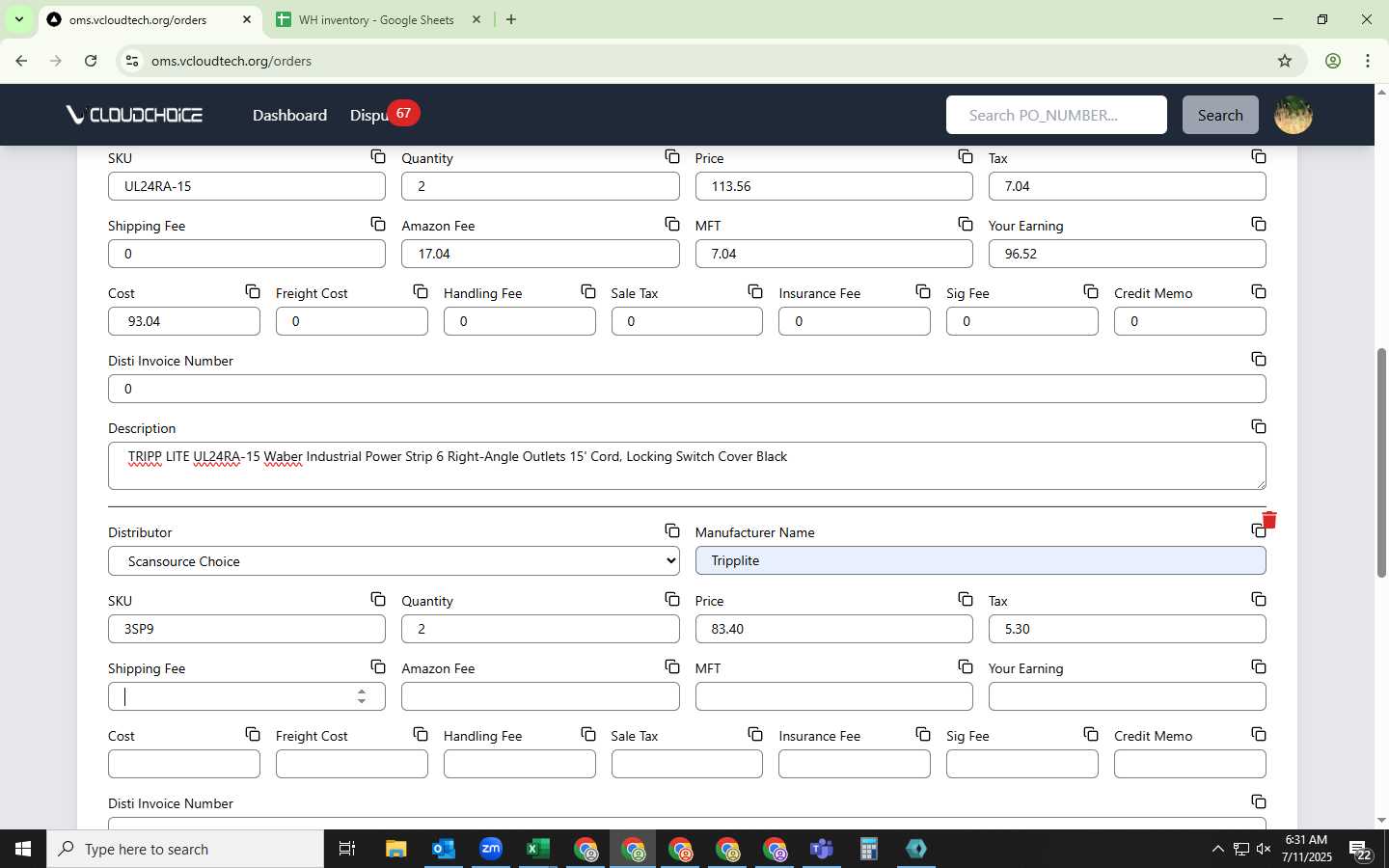Open Windows notification center

pyautogui.click(x=1360, y=850)
